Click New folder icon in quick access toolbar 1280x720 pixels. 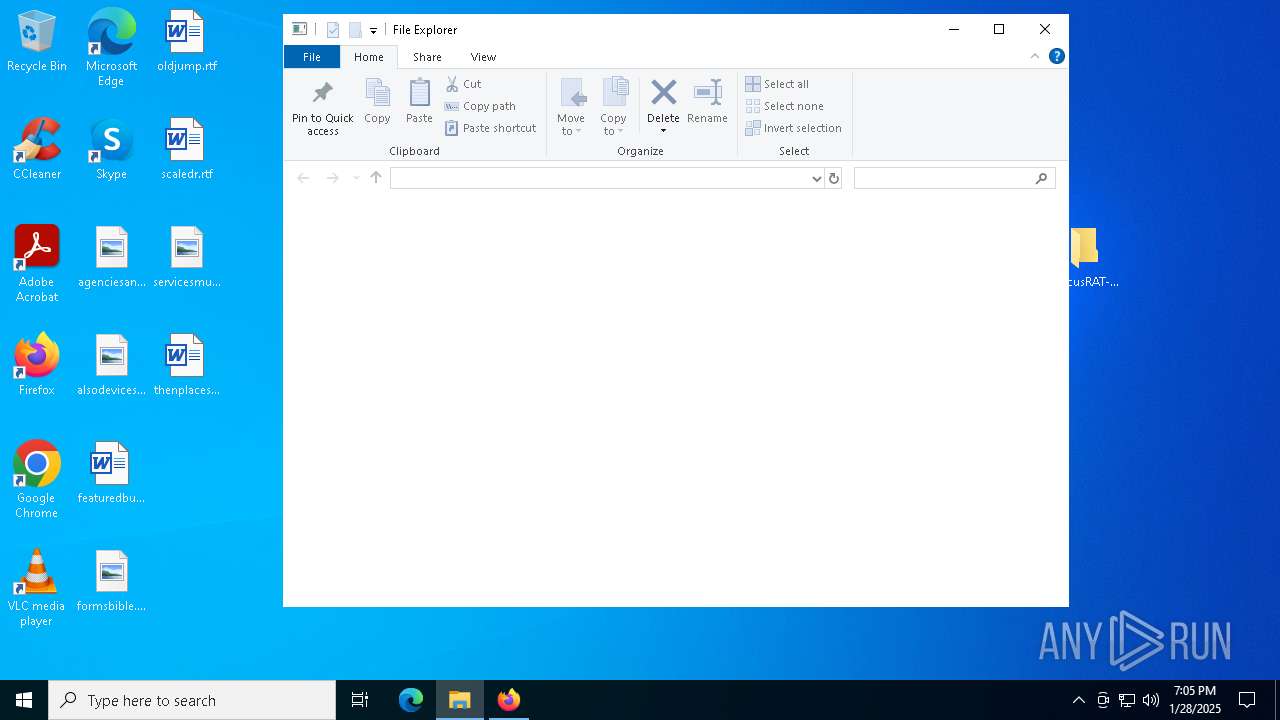coord(355,30)
